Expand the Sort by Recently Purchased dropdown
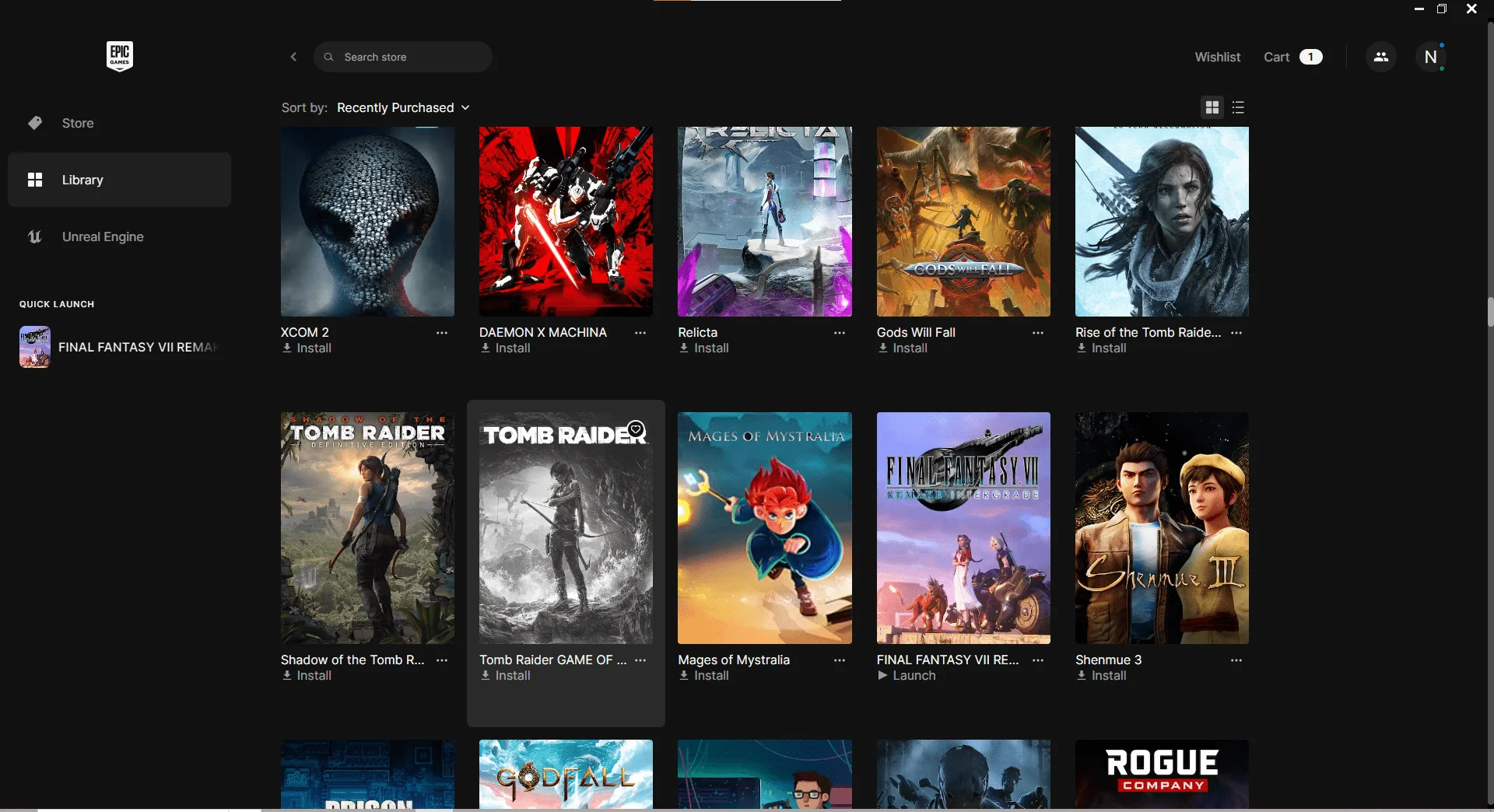Image resolution: width=1494 pixels, height=812 pixels. point(403,107)
